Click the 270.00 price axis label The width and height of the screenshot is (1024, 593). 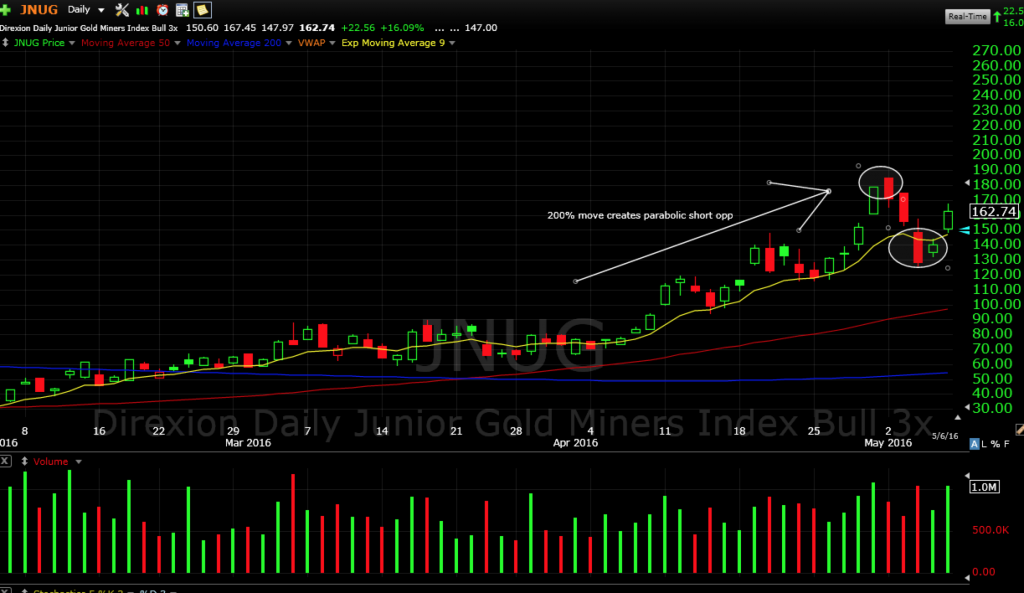(x=997, y=50)
